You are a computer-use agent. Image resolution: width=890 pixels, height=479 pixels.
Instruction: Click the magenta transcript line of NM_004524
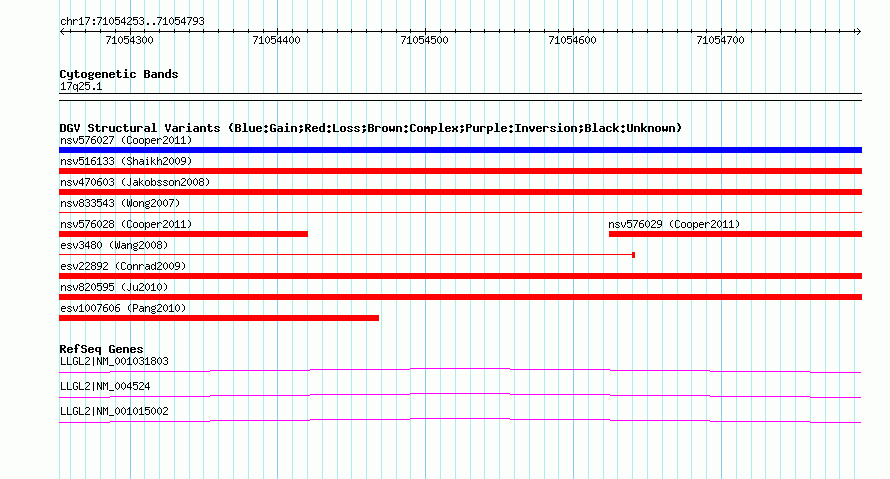point(460,396)
